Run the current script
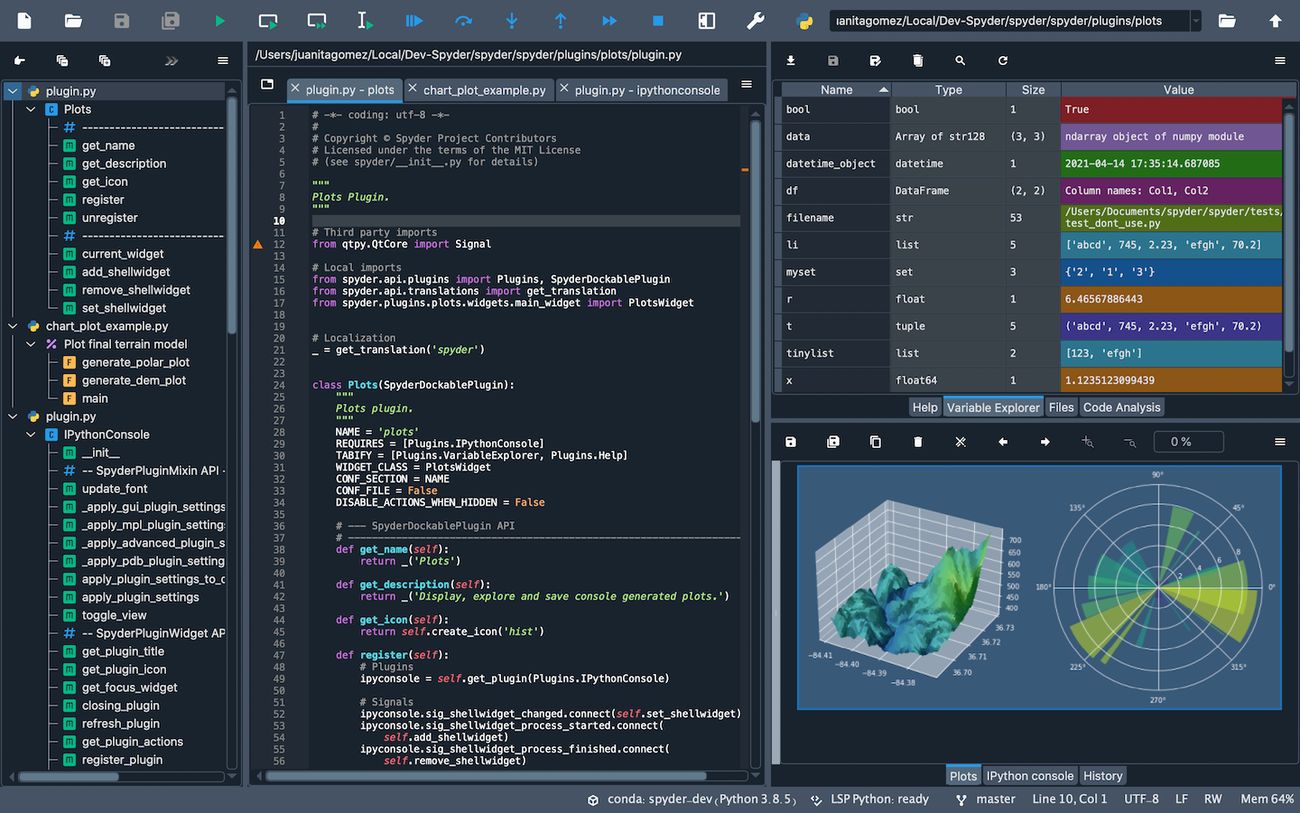1300x813 pixels. click(219, 20)
